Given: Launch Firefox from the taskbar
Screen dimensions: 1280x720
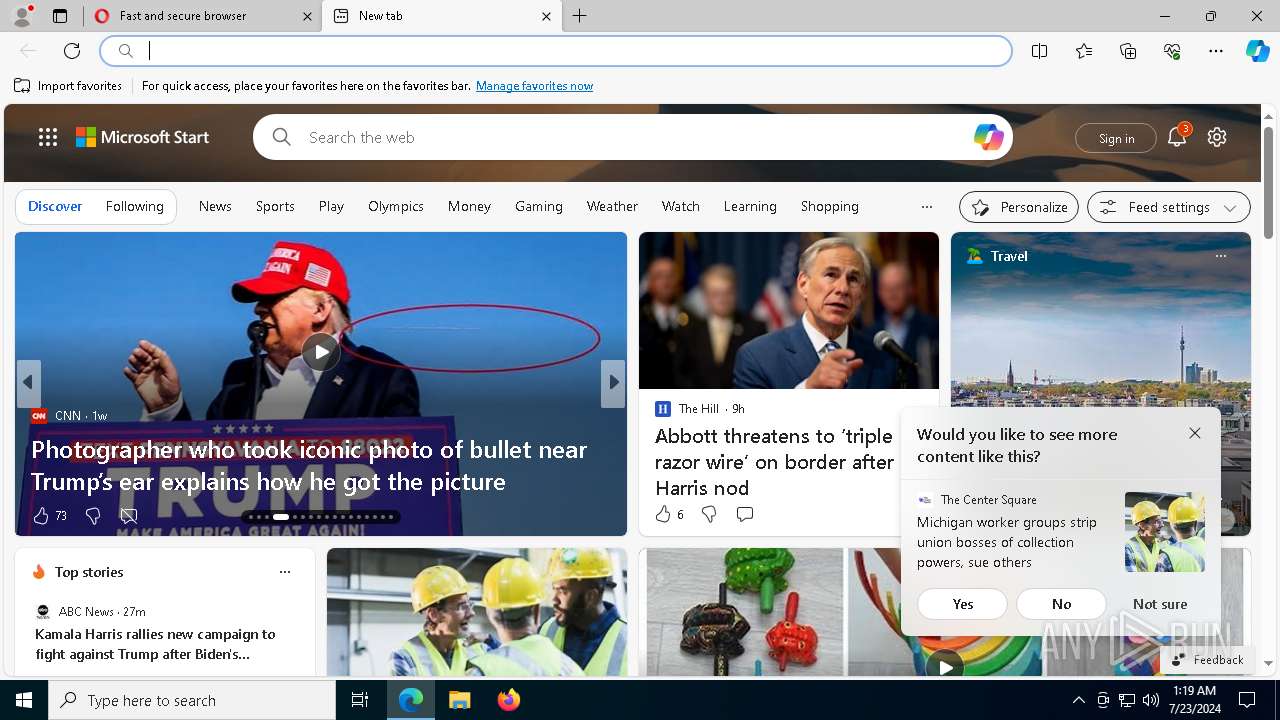Looking at the screenshot, I should 509,700.
